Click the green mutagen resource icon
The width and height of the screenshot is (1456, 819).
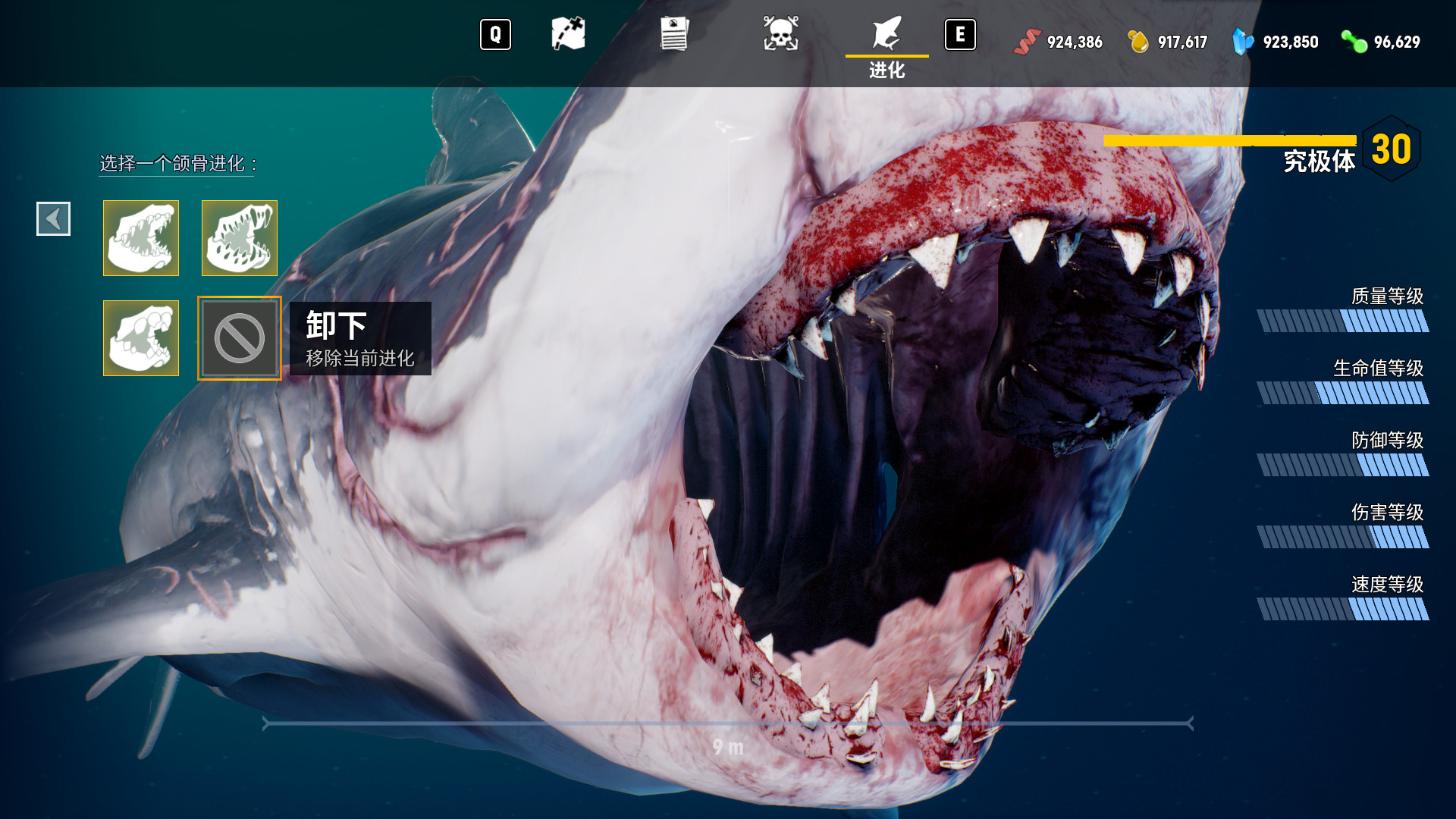click(1354, 42)
